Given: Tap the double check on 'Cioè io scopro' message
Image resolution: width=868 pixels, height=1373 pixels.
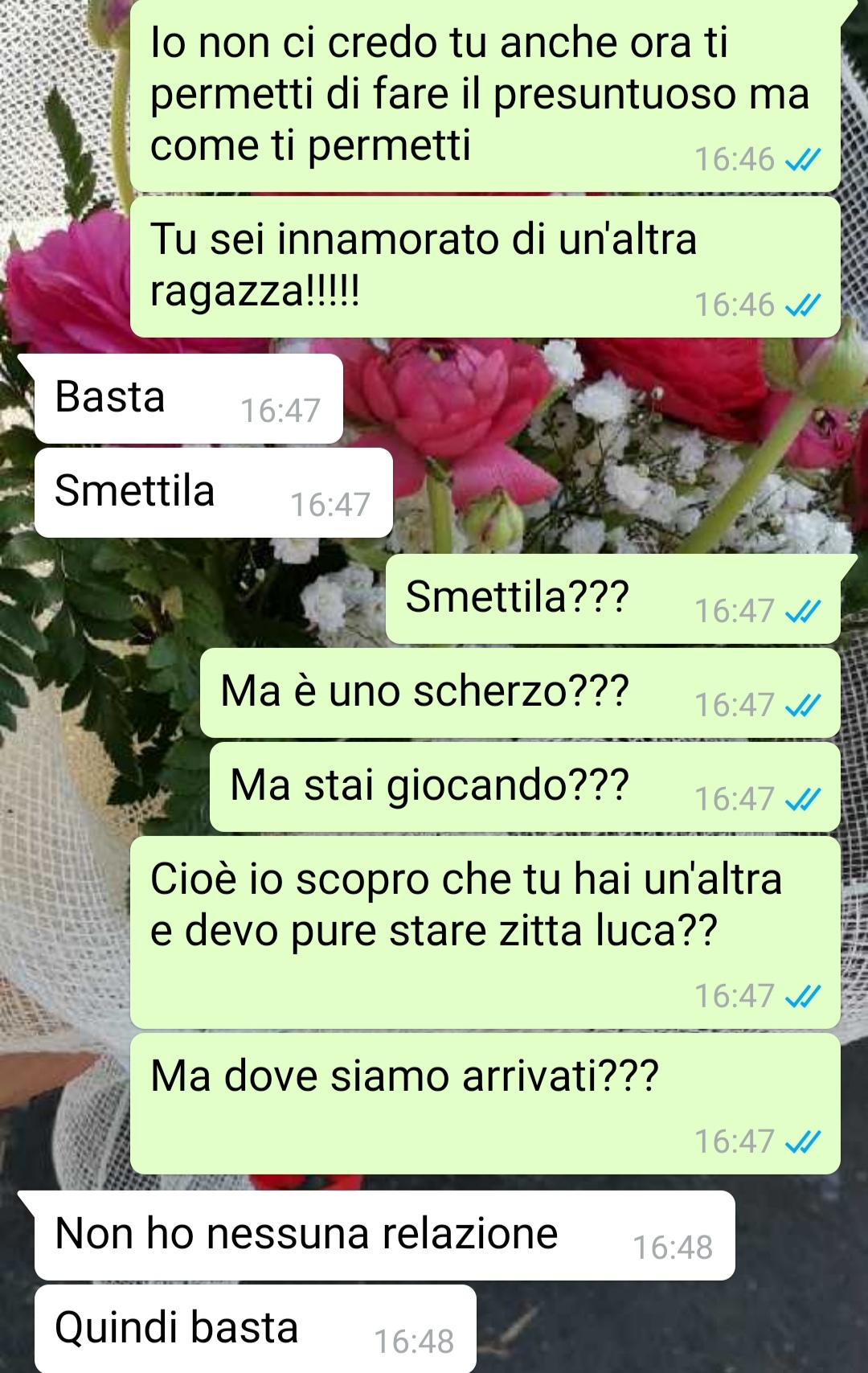Looking at the screenshot, I should click(802, 996).
